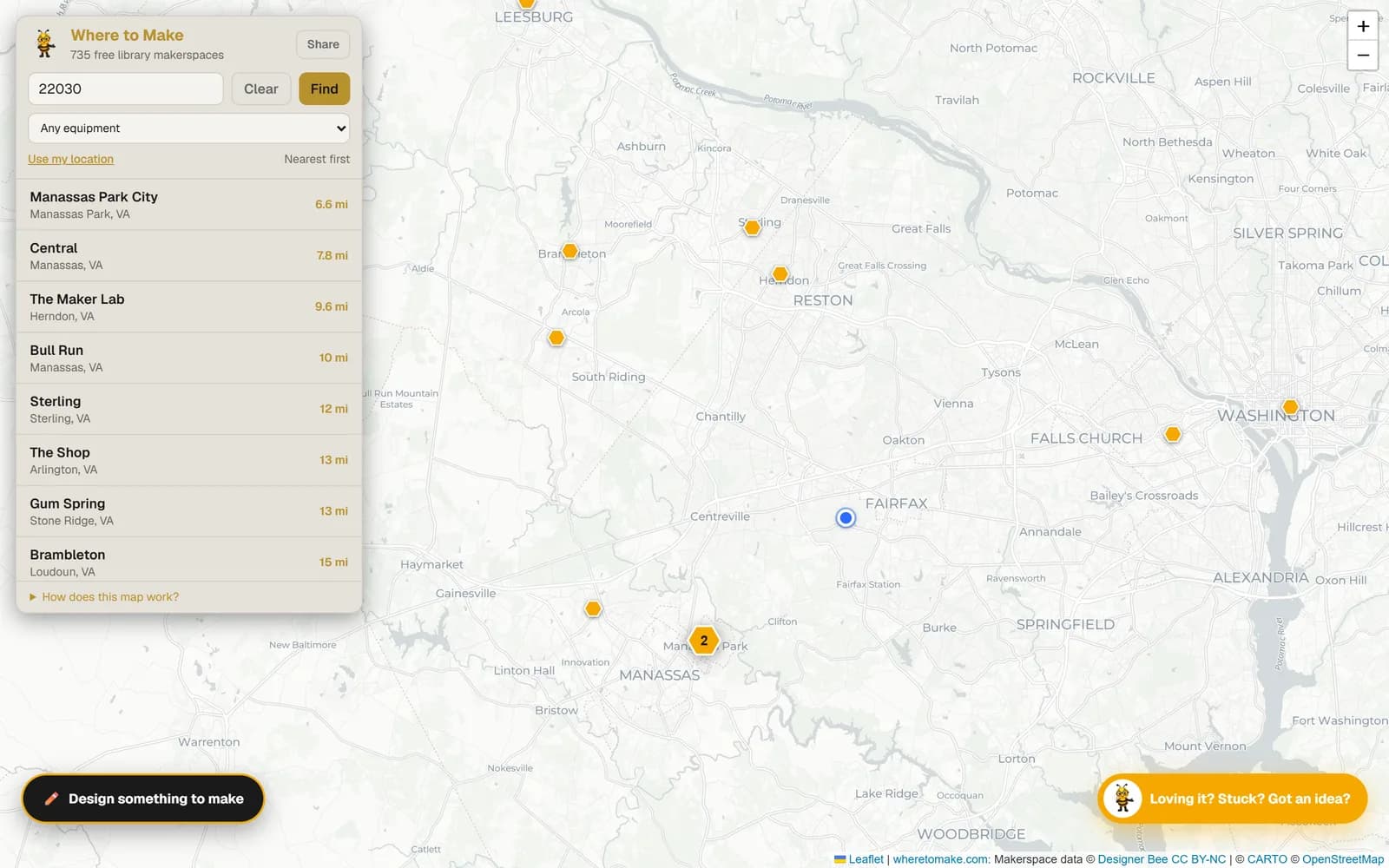1389x868 pixels.
Task: Click the bee icon in the feedback button
Action: click(x=1122, y=799)
